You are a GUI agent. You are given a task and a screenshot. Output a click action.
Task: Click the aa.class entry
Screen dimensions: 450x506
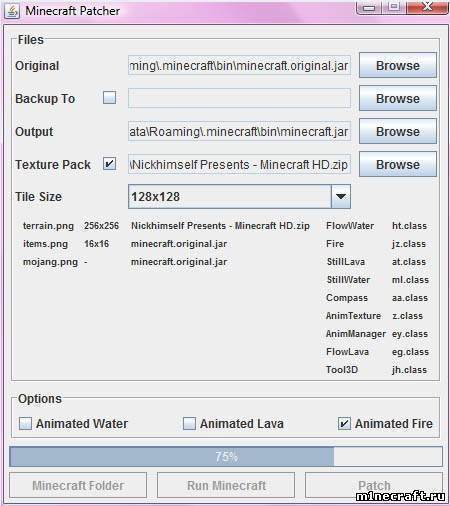click(410, 298)
